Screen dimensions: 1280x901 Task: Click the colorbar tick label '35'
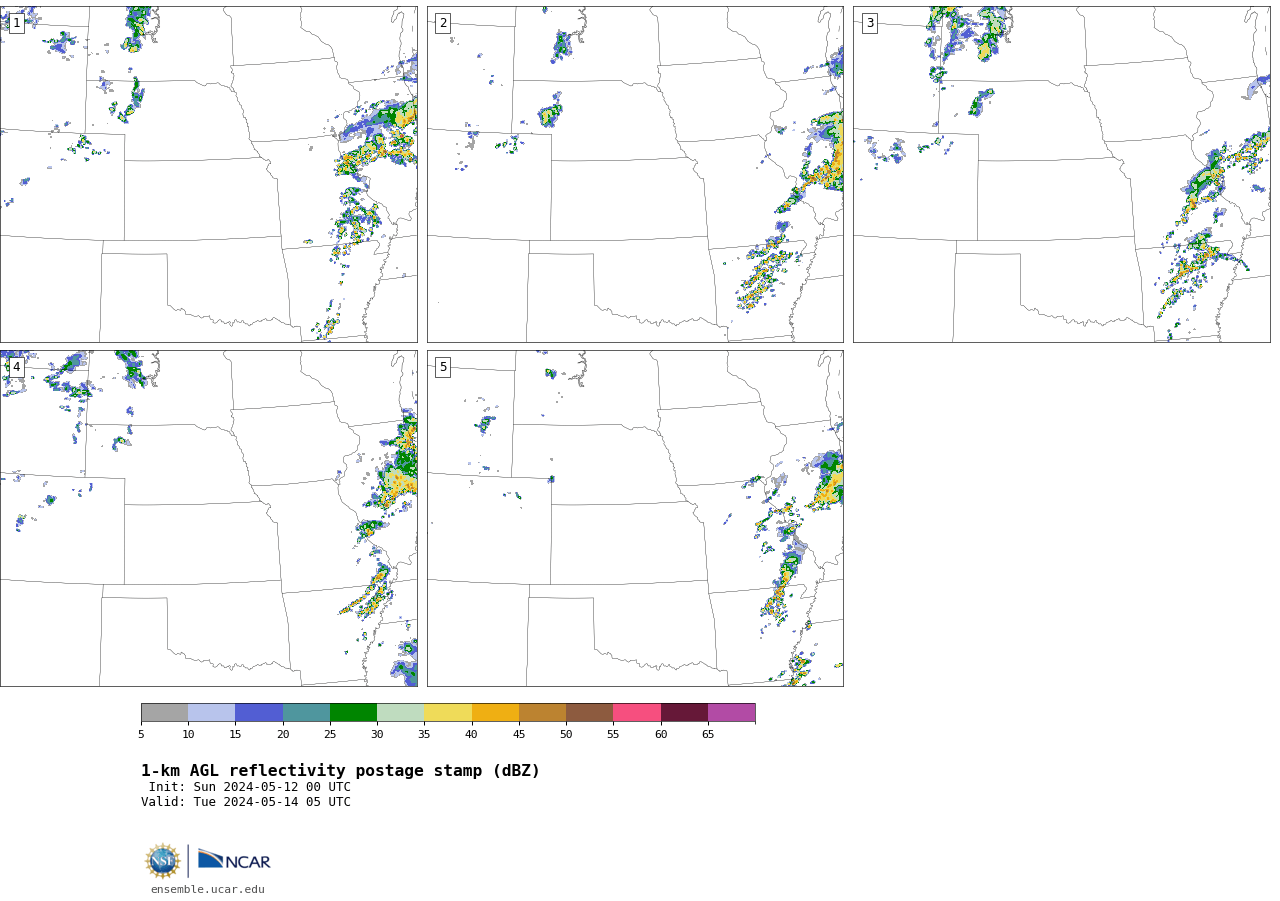tap(424, 735)
